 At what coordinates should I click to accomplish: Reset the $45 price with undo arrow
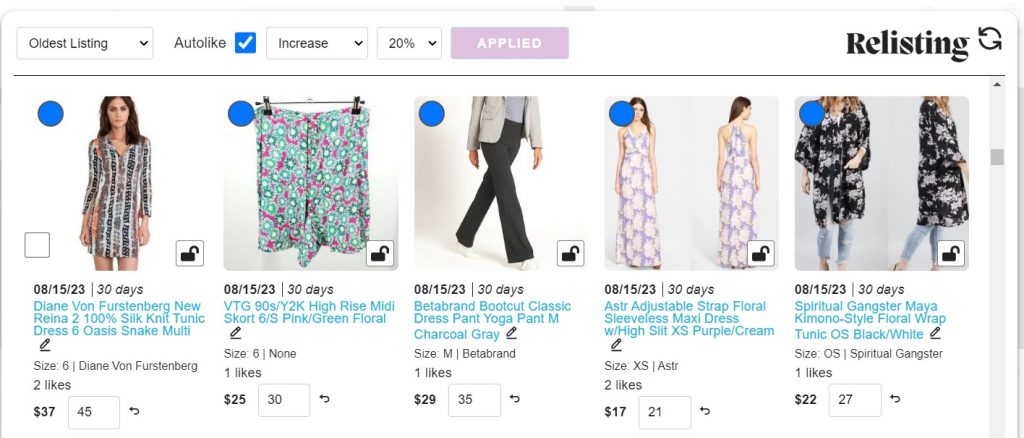pyautogui.click(x=134, y=411)
